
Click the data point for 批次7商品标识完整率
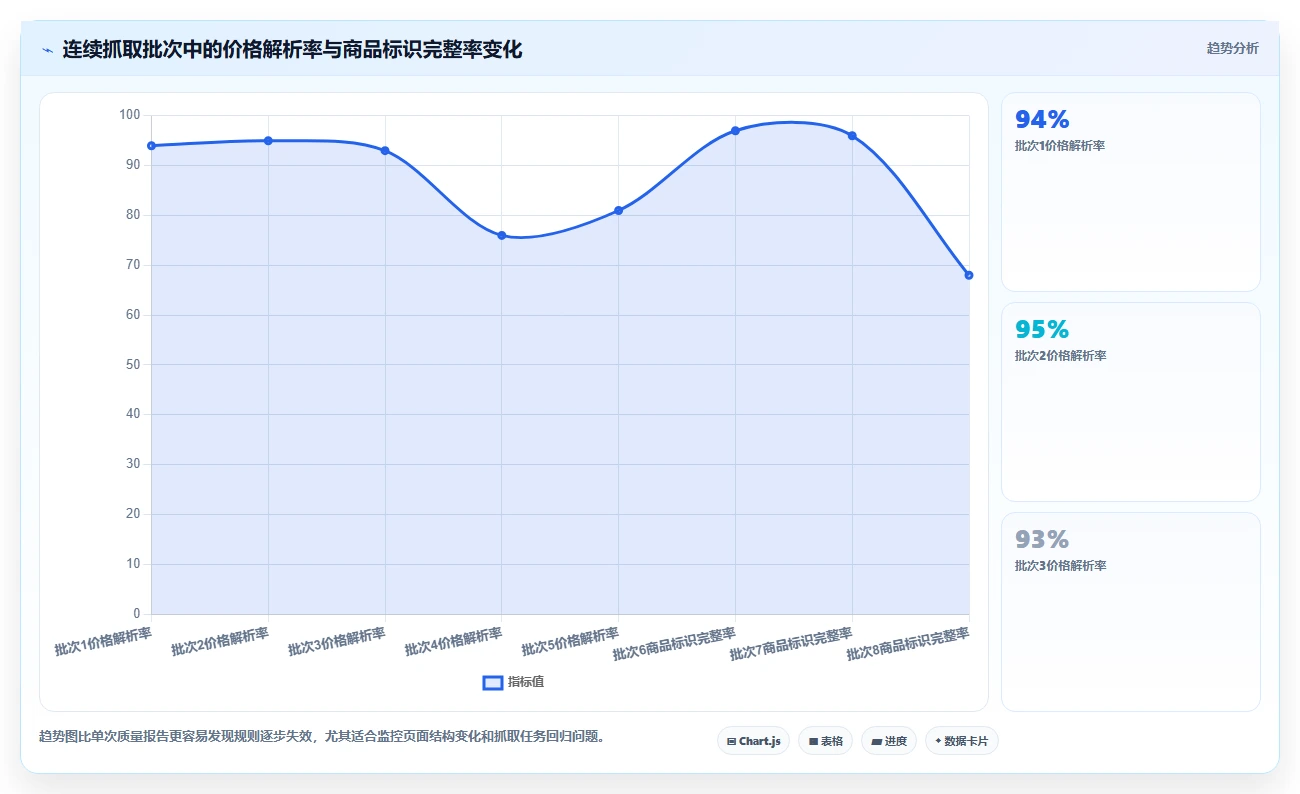(x=852, y=136)
